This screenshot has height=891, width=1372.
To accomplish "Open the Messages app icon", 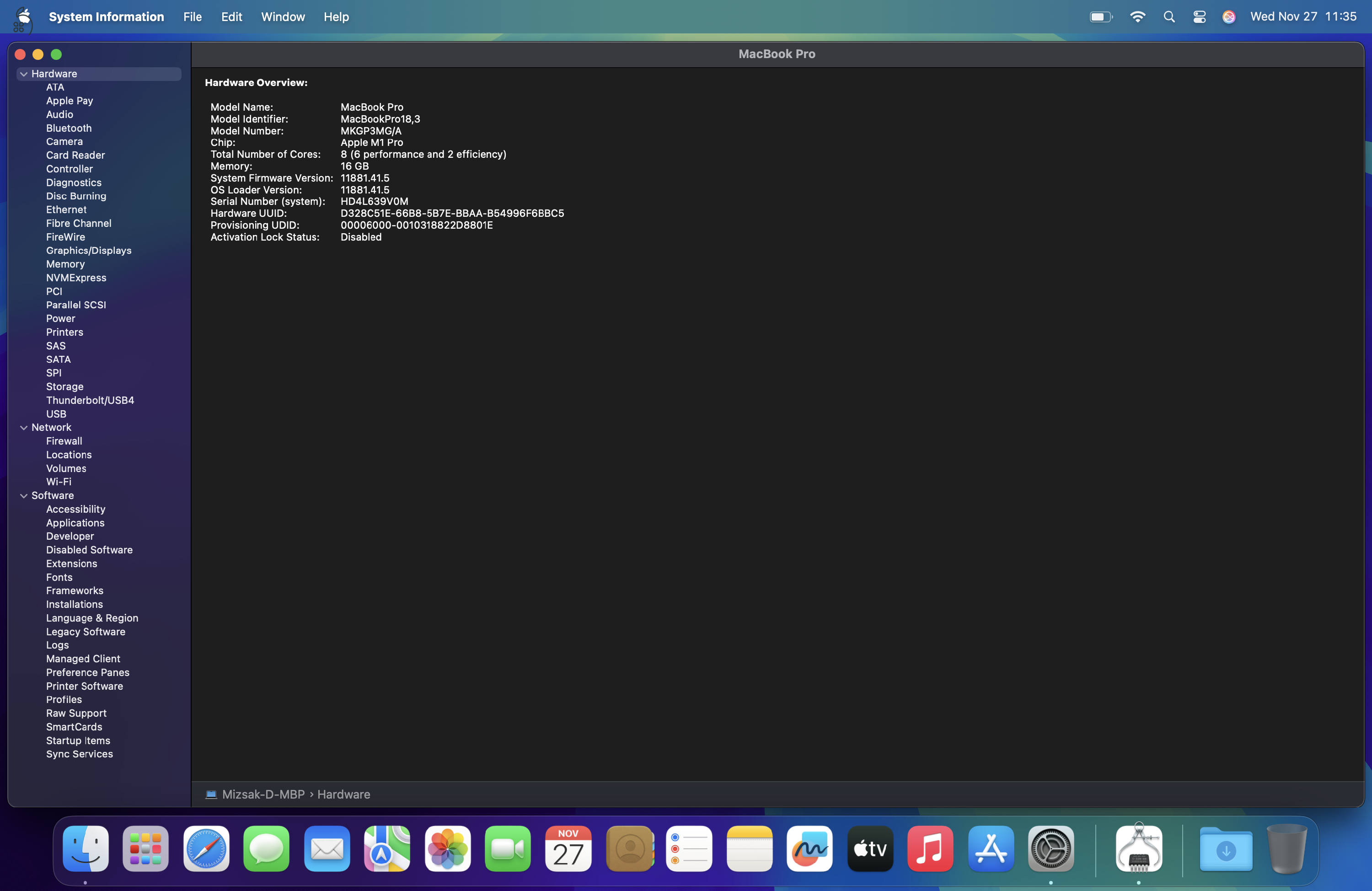I will [266, 848].
